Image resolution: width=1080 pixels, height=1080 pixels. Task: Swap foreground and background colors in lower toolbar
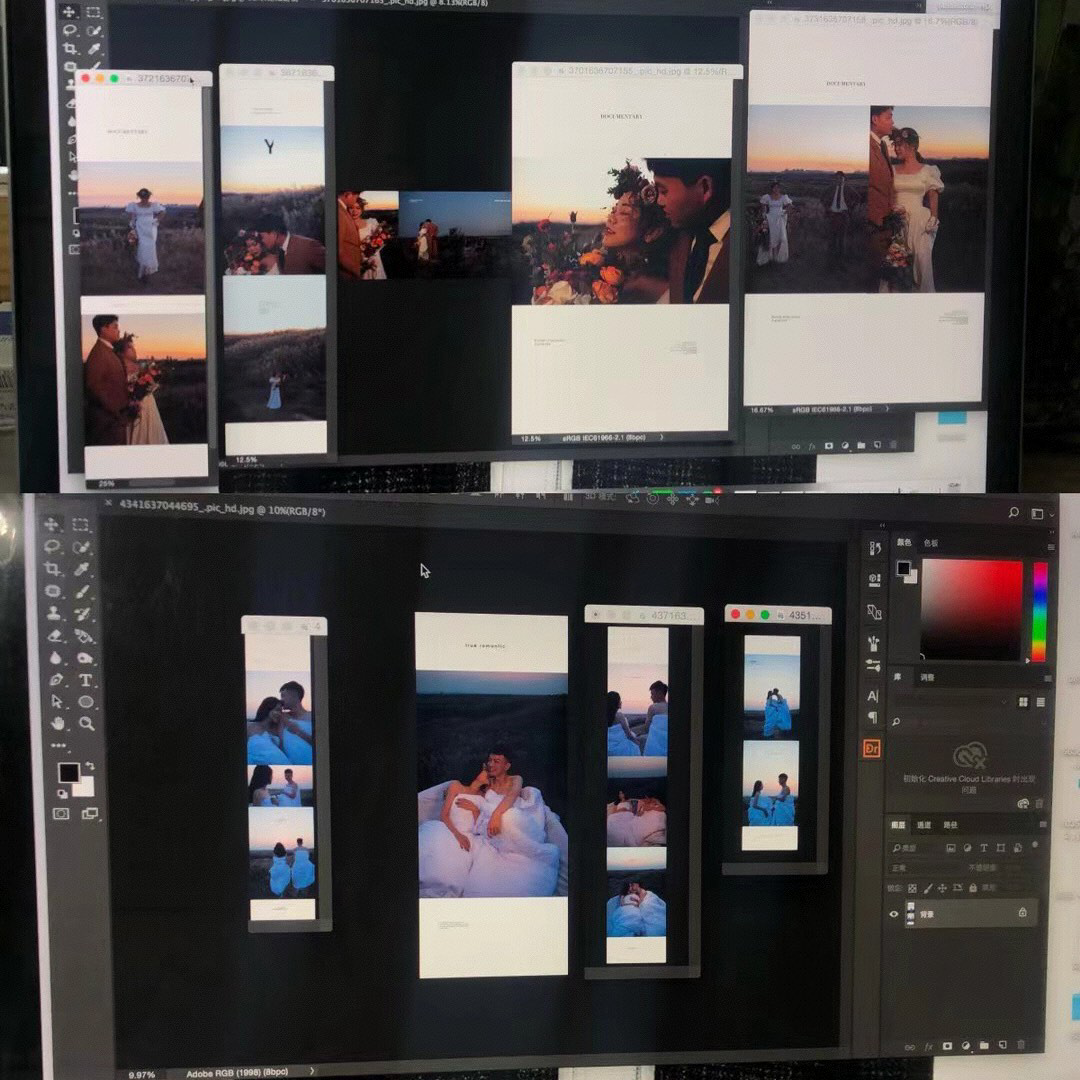coord(90,766)
